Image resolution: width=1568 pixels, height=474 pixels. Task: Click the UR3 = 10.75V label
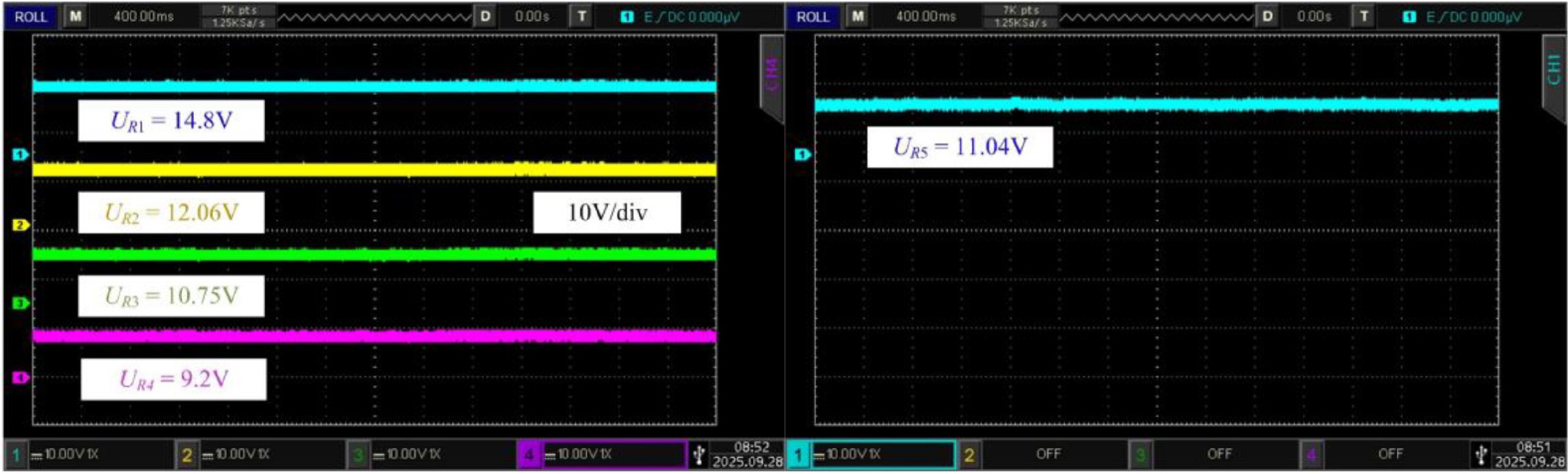coord(171,296)
